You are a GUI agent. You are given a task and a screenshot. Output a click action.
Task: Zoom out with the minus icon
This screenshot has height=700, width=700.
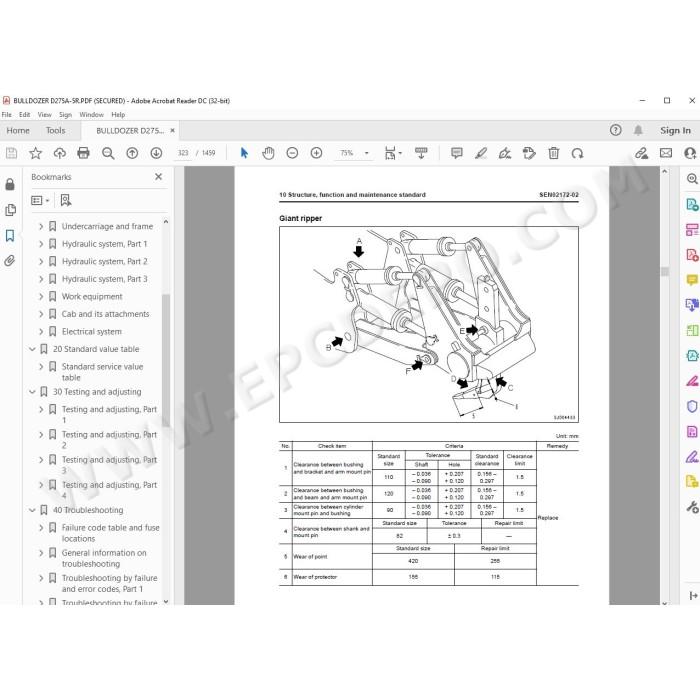click(292, 153)
